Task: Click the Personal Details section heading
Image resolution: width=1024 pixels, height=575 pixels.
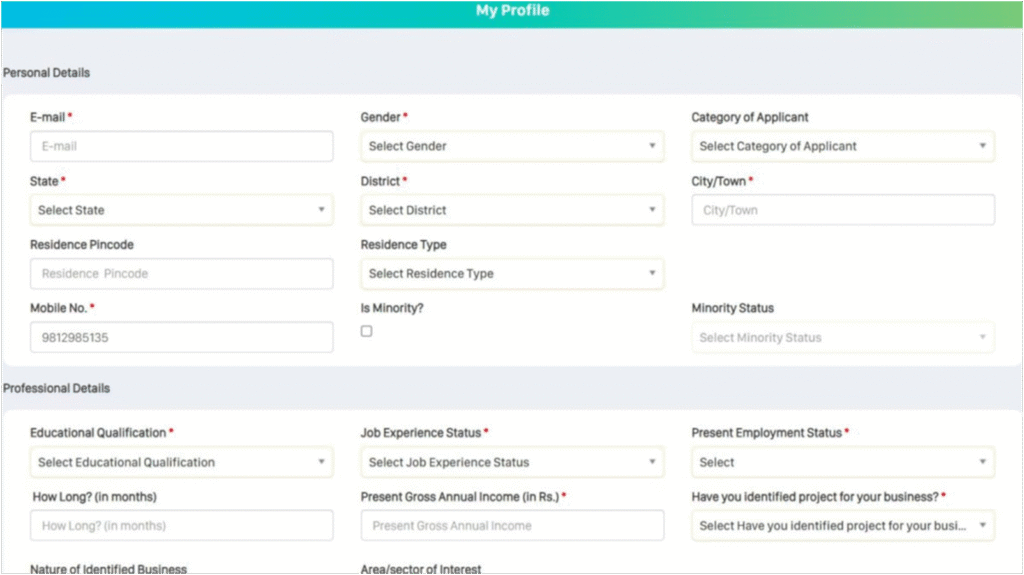Action: point(46,73)
